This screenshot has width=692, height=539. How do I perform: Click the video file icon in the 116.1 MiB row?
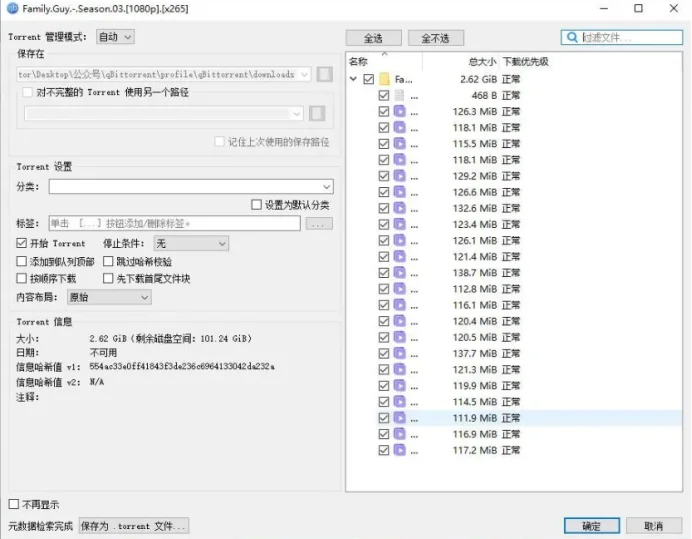tap(399, 305)
